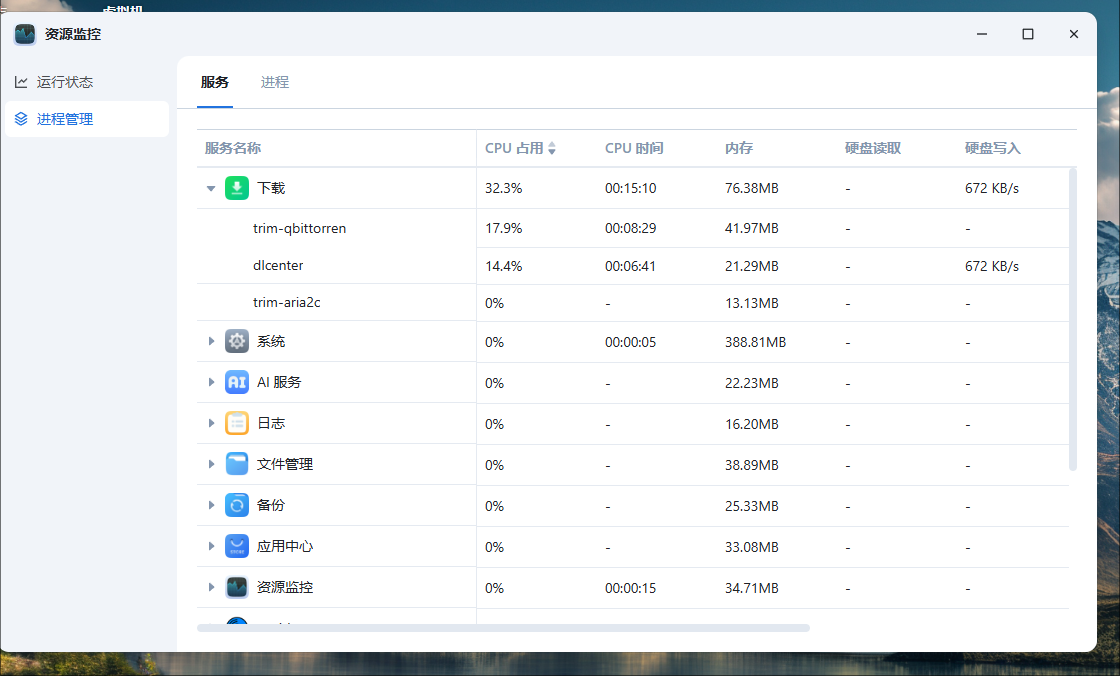The height and width of the screenshot is (676, 1120).
Task: Expand the 文件管理 service group
Action: pos(211,464)
